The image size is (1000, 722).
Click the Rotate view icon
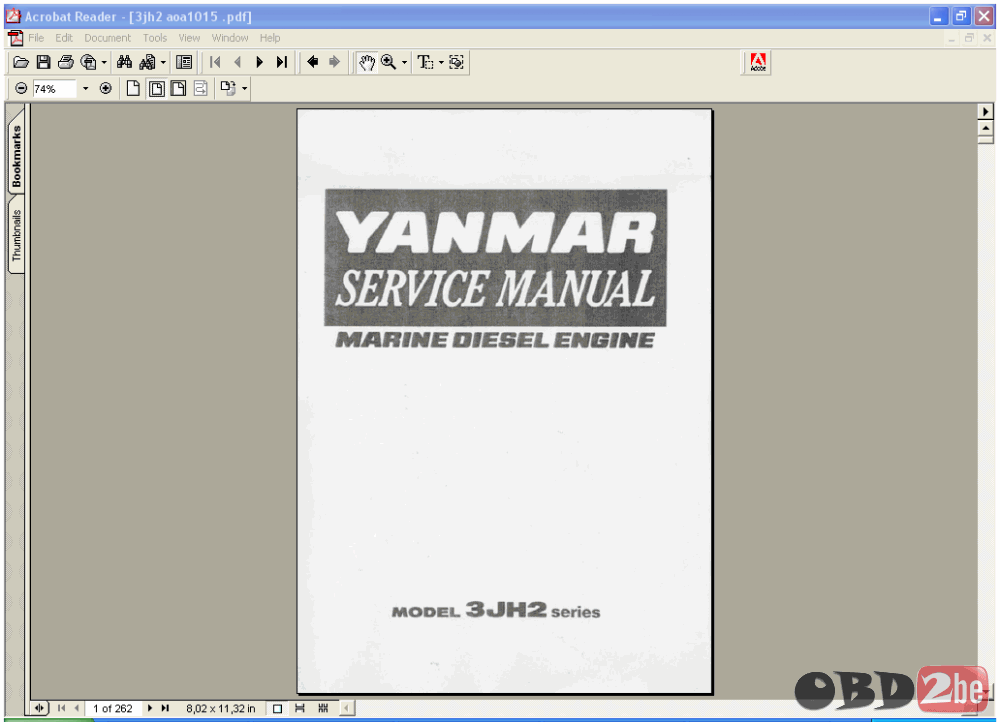tap(228, 88)
